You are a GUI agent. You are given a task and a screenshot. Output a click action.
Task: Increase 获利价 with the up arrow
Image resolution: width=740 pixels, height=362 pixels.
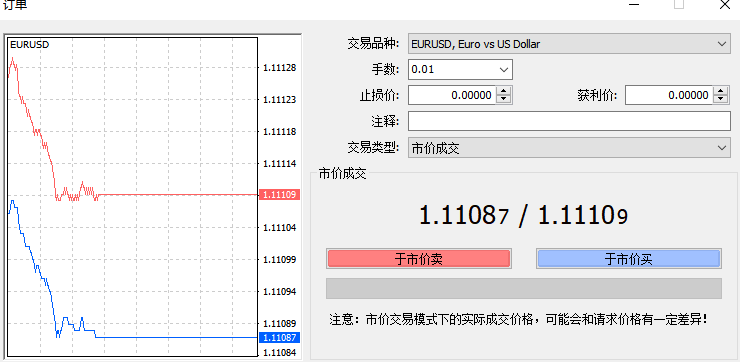[x=720, y=91]
